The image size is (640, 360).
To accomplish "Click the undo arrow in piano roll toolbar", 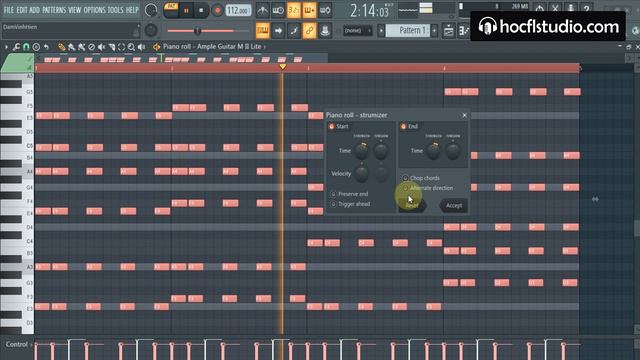I will (46, 47).
